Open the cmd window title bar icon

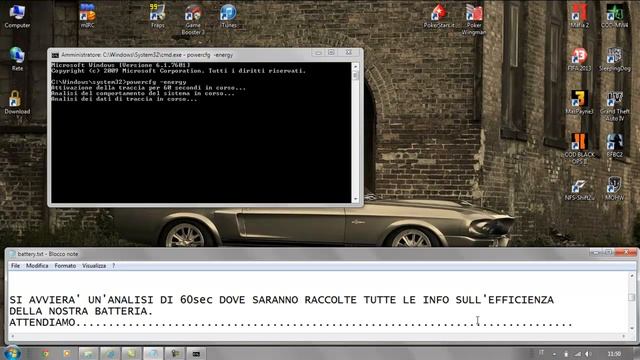pyautogui.click(x=55, y=55)
